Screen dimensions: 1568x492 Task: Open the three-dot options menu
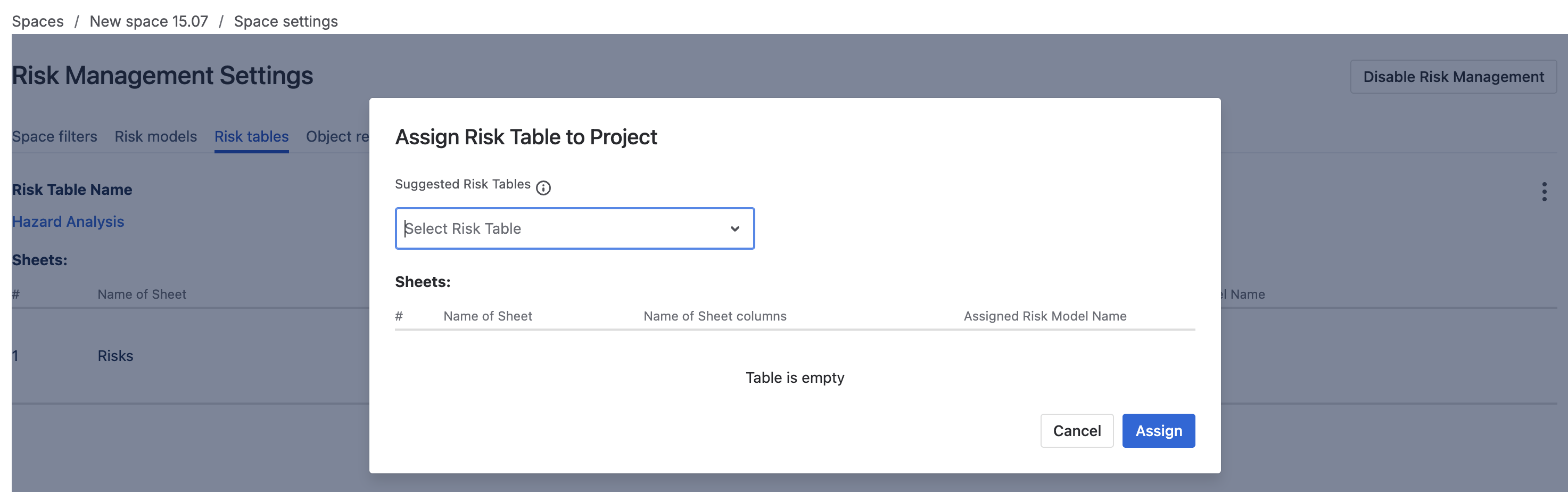click(x=1544, y=192)
